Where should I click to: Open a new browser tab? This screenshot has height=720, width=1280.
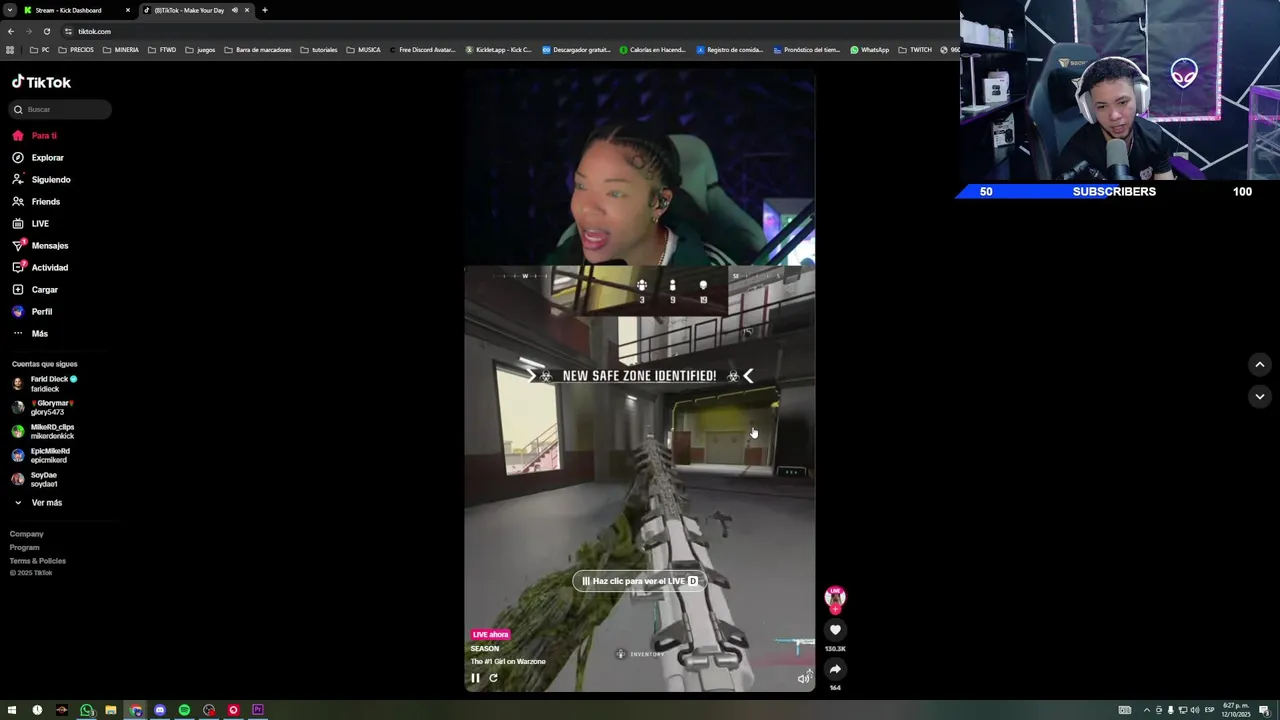pyautogui.click(x=265, y=10)
